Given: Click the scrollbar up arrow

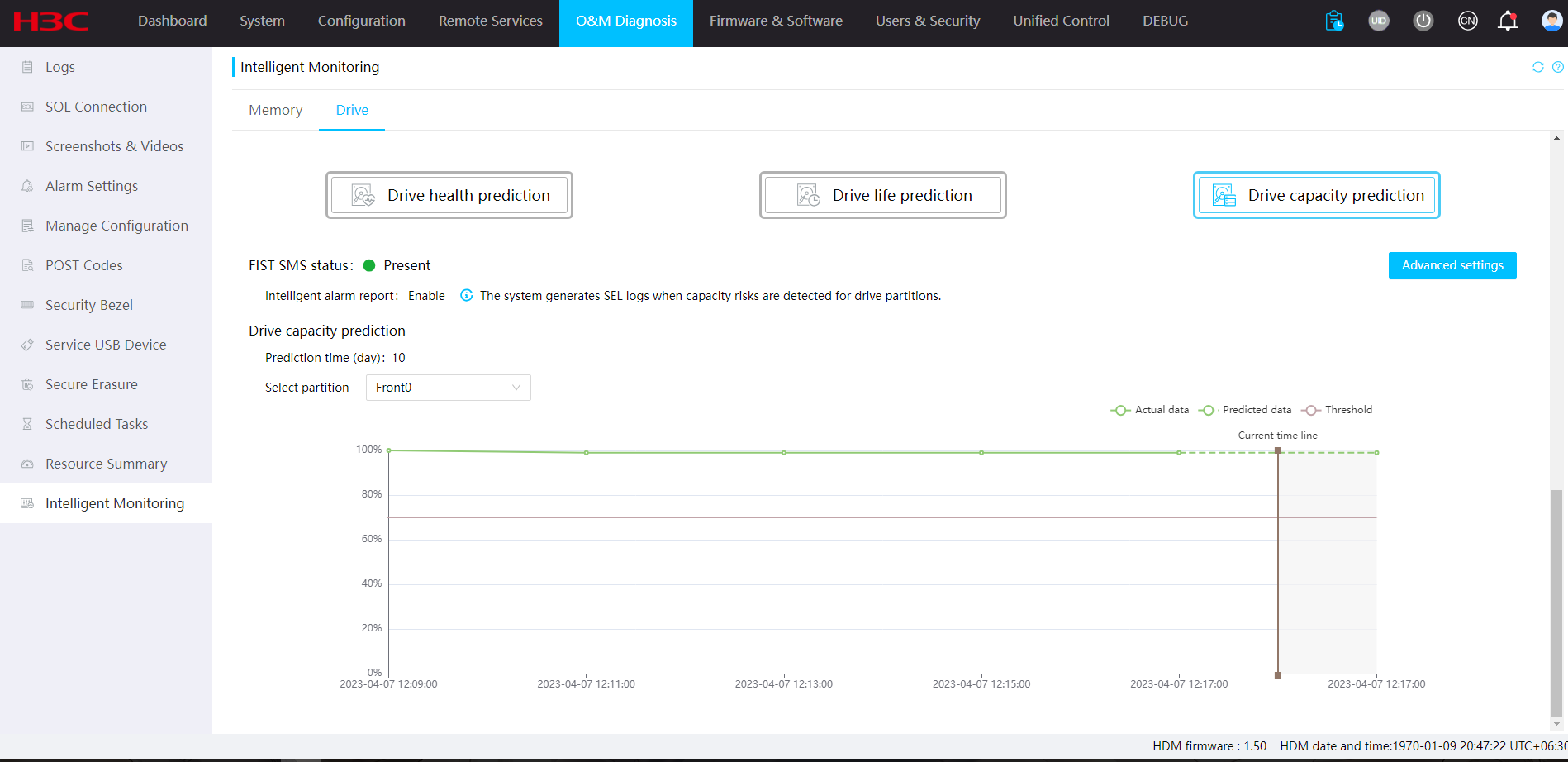Looking at the screenshot, I should [1556, 138].
